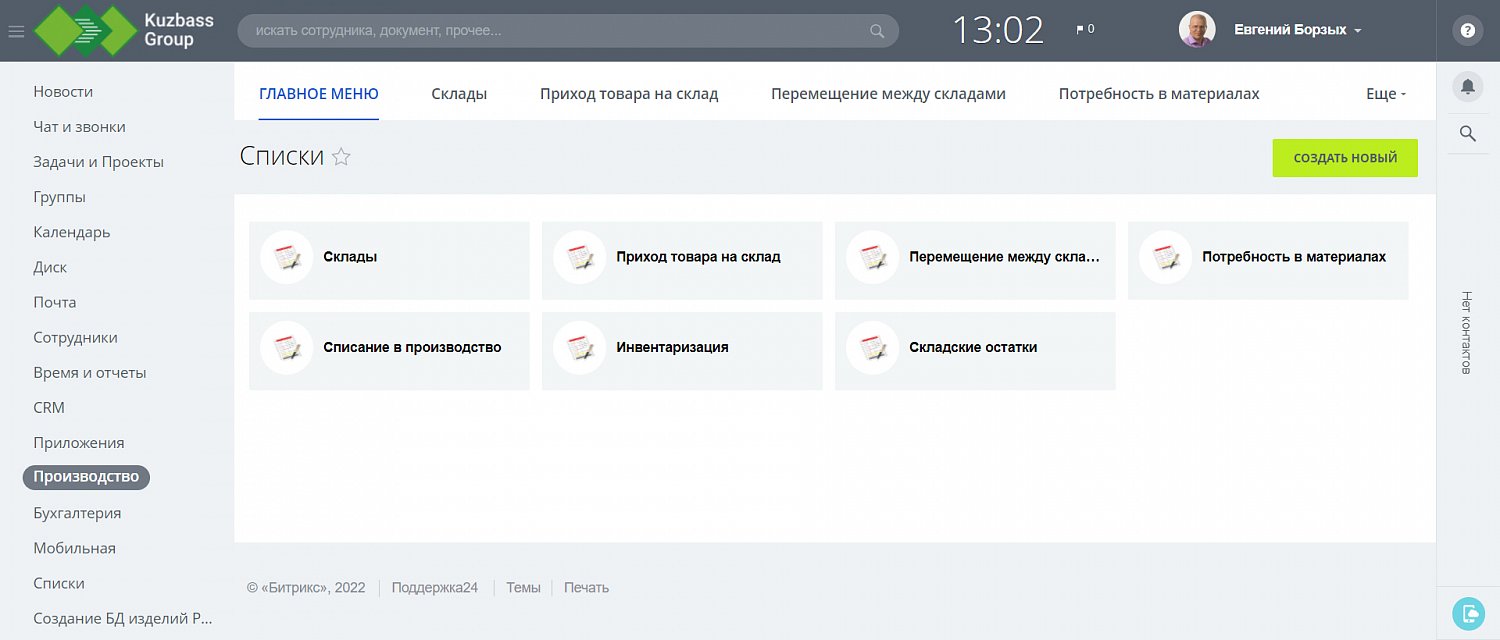Click the search input field
This screenshot has width=1500, height=640.
pos(560,31)
